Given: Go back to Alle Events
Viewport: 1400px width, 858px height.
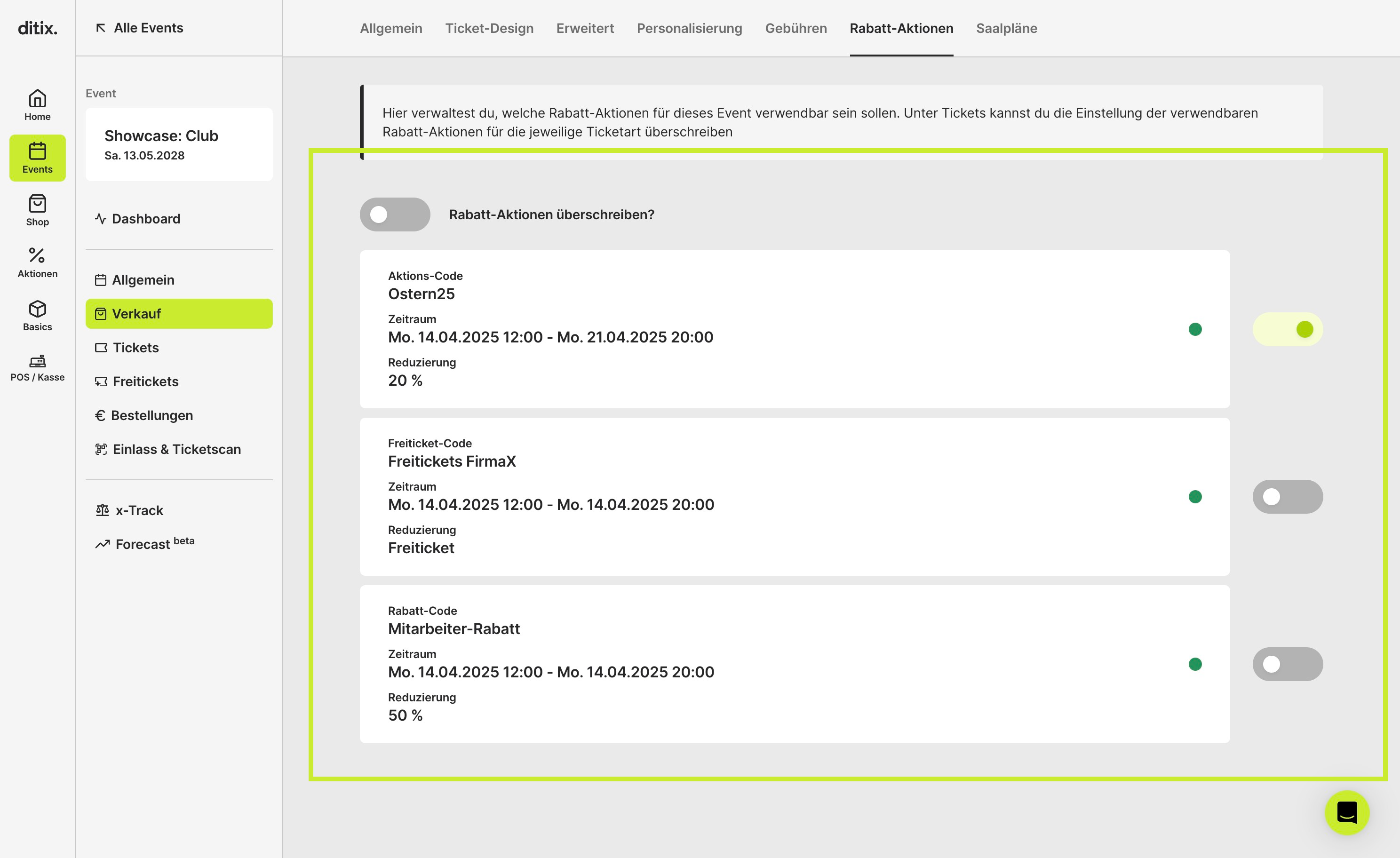Looking at the screenshot, I should (139, 28).
